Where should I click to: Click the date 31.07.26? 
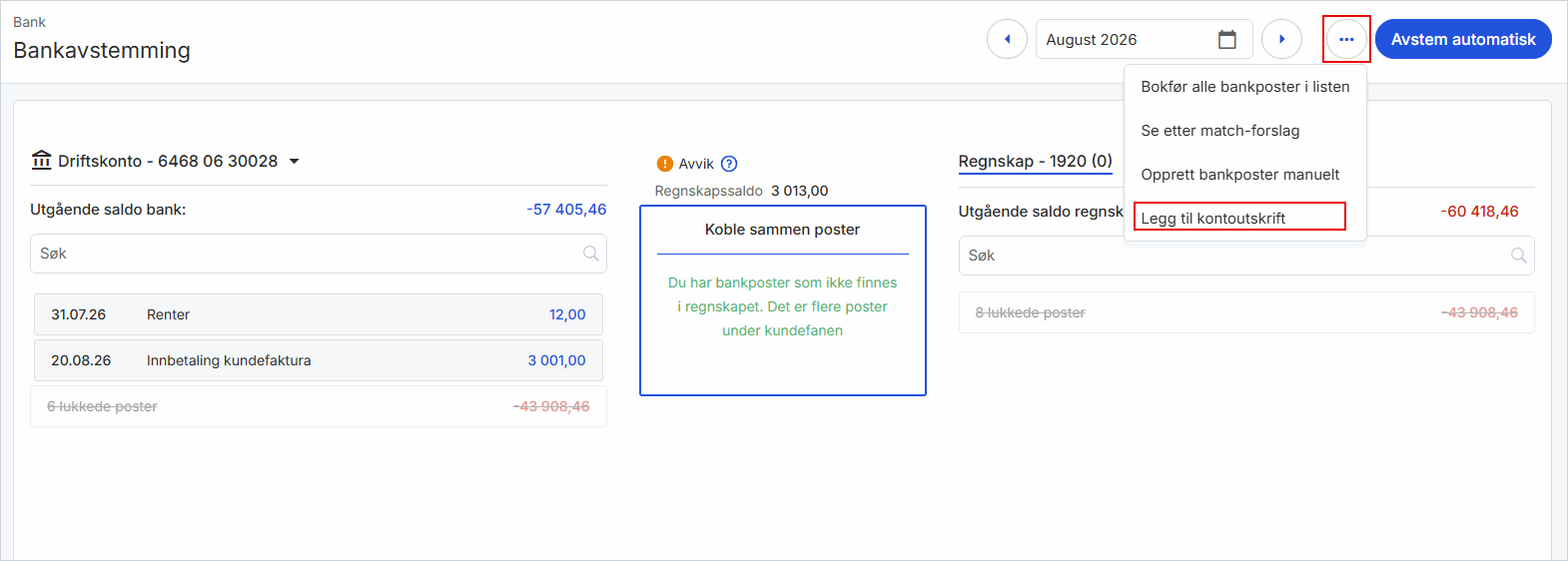point(78,314)
